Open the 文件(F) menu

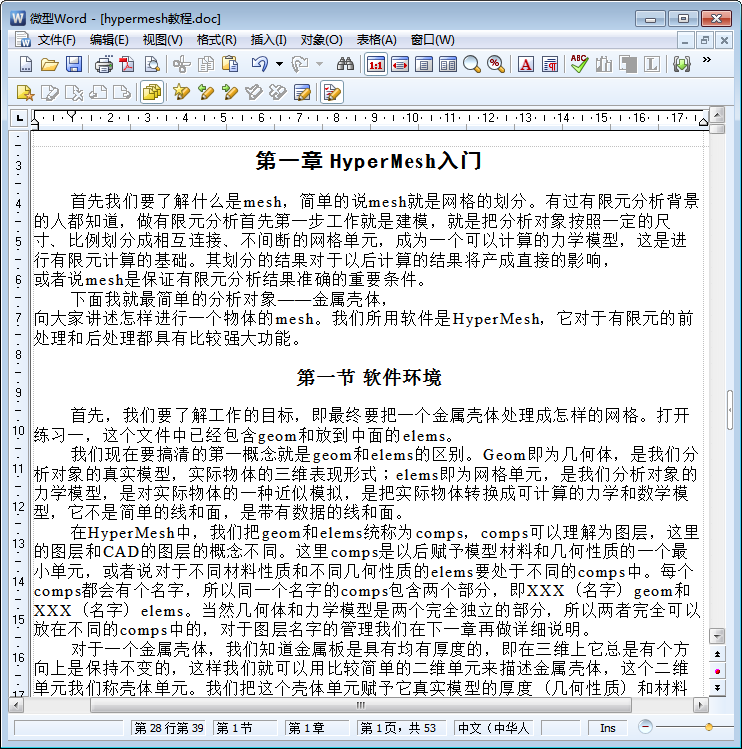pos(57,40)
